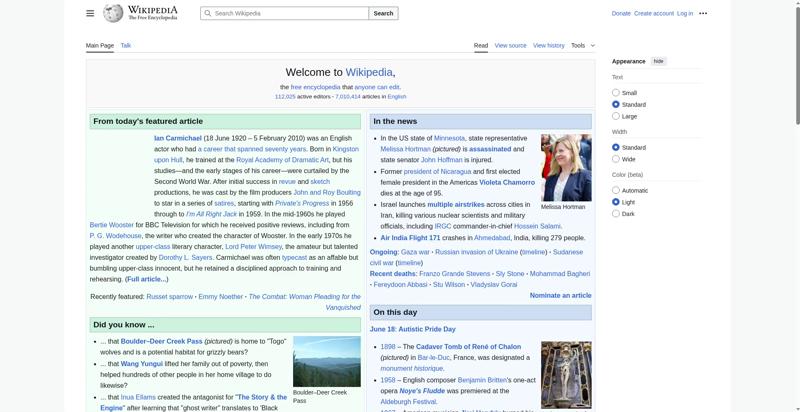This screenshot has height=412, width=800.
Task: Select Small text size
Action: pos(616,93)
